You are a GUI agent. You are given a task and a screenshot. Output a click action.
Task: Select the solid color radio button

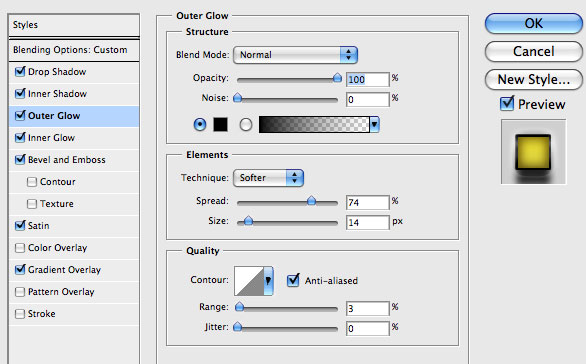click(x=200, y=124)
